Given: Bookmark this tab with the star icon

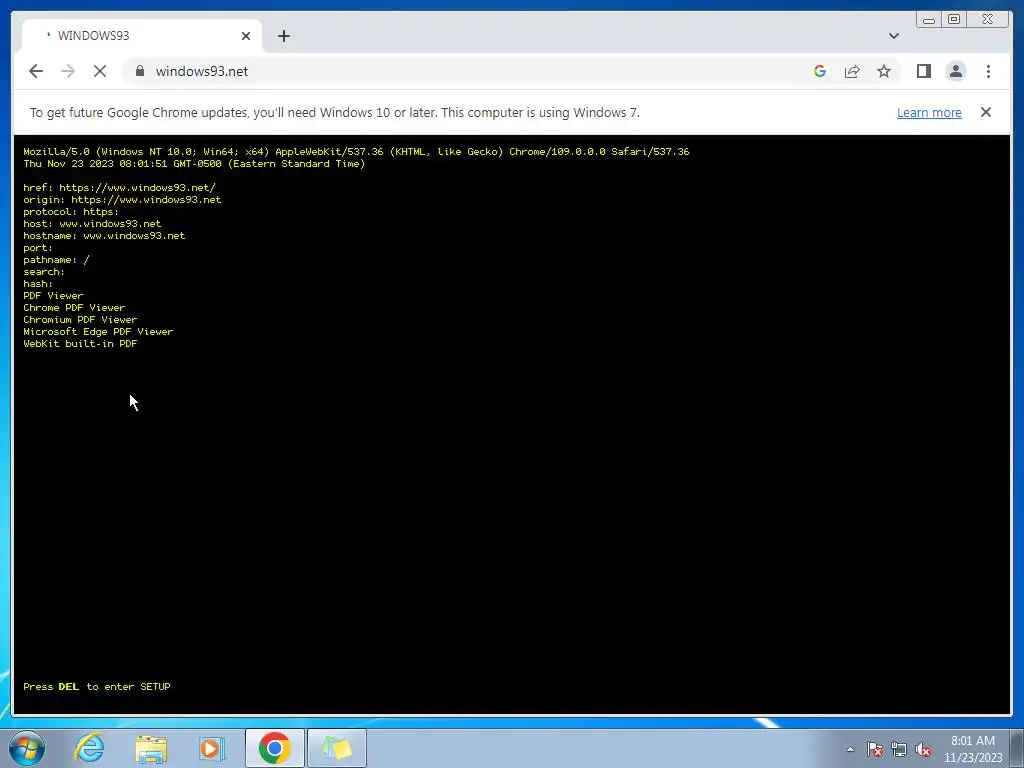Looking at the screenshot, I should tap(884, 71).
